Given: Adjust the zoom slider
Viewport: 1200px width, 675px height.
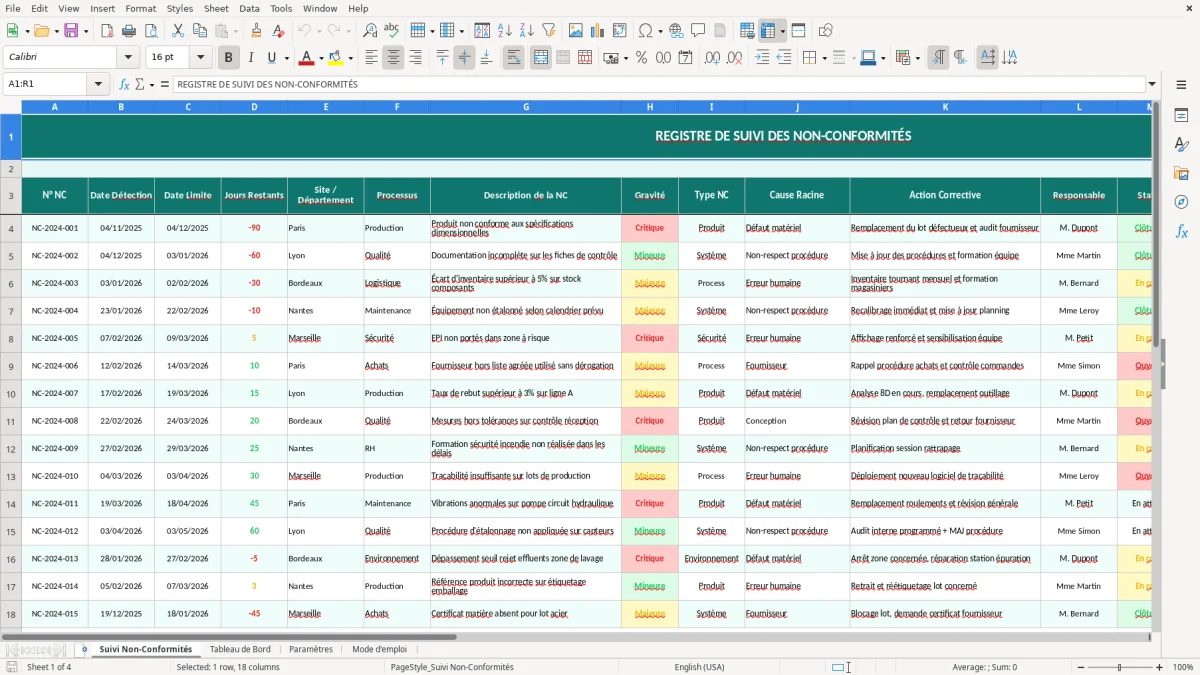Looking at the screenshot, I should (x=1119, y=667).
